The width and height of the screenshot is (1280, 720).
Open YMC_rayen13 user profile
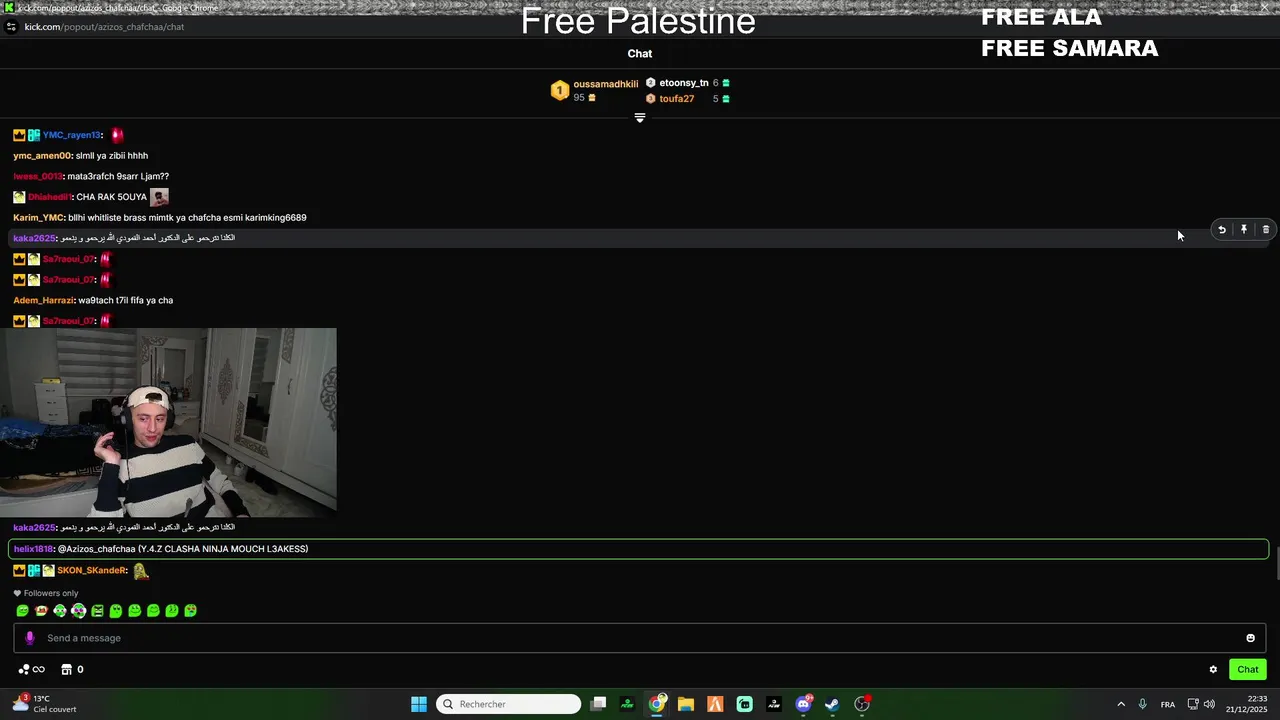[71, 135]
